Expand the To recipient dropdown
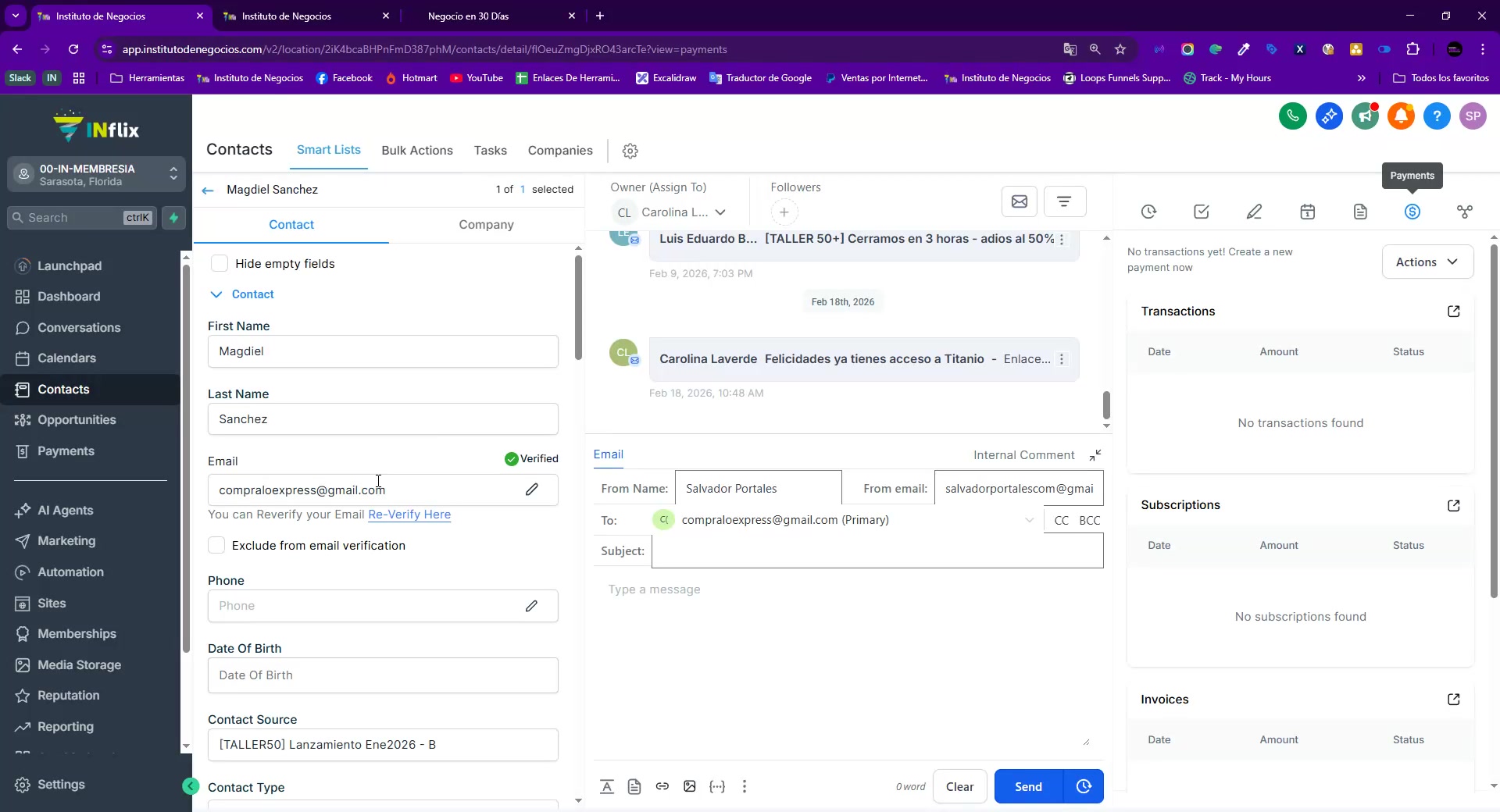This screenshot has width=1500, height=812. [x=1029, y=520]
